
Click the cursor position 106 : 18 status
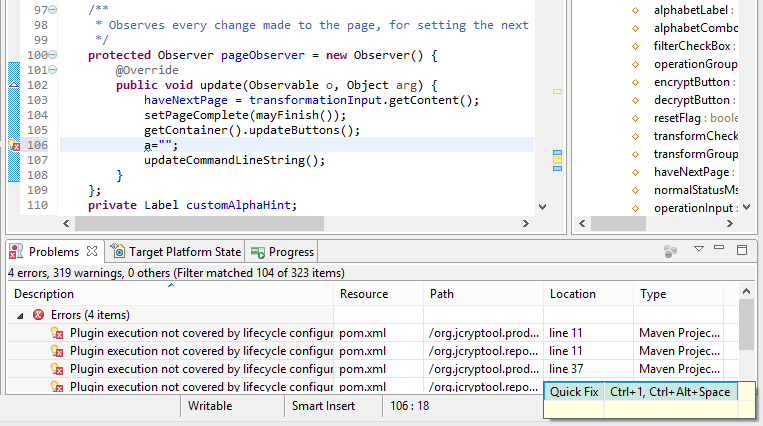pos(410,406)
